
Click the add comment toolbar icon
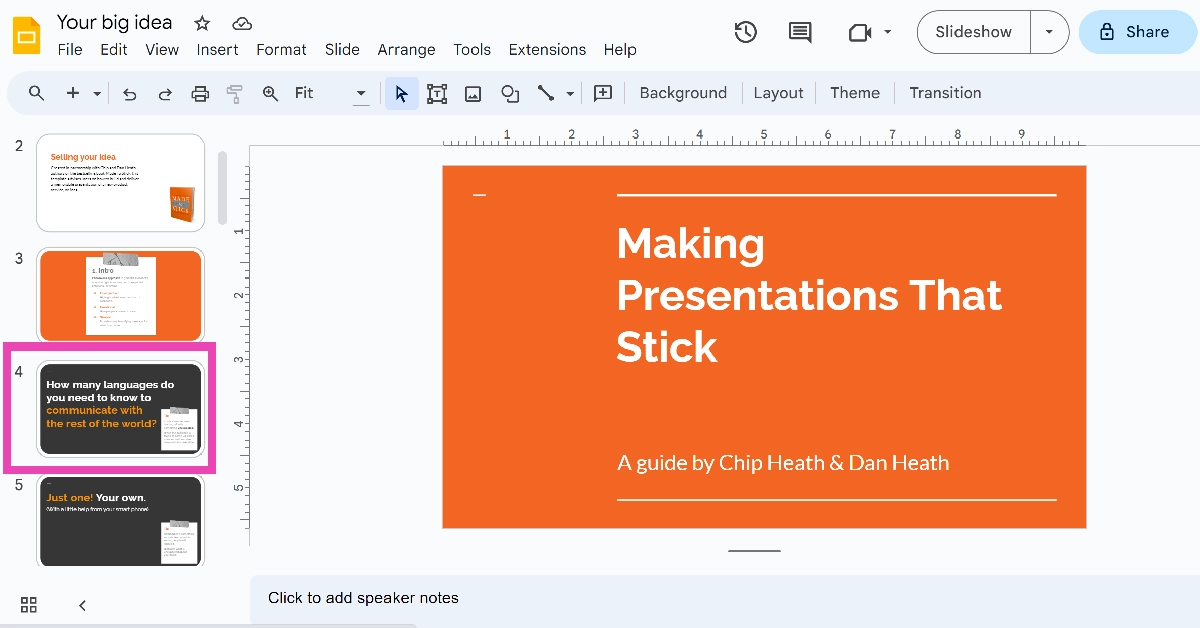pos(603,93)
